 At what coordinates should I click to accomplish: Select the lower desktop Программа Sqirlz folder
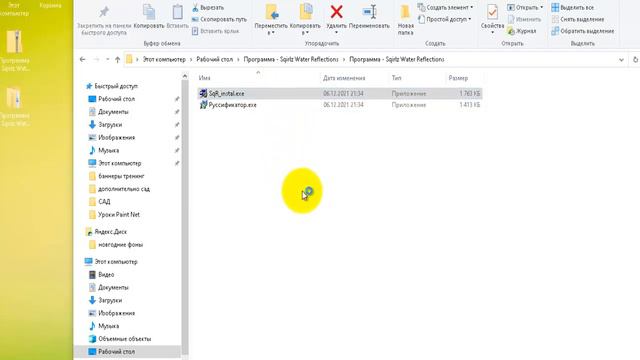coord(15,106)
